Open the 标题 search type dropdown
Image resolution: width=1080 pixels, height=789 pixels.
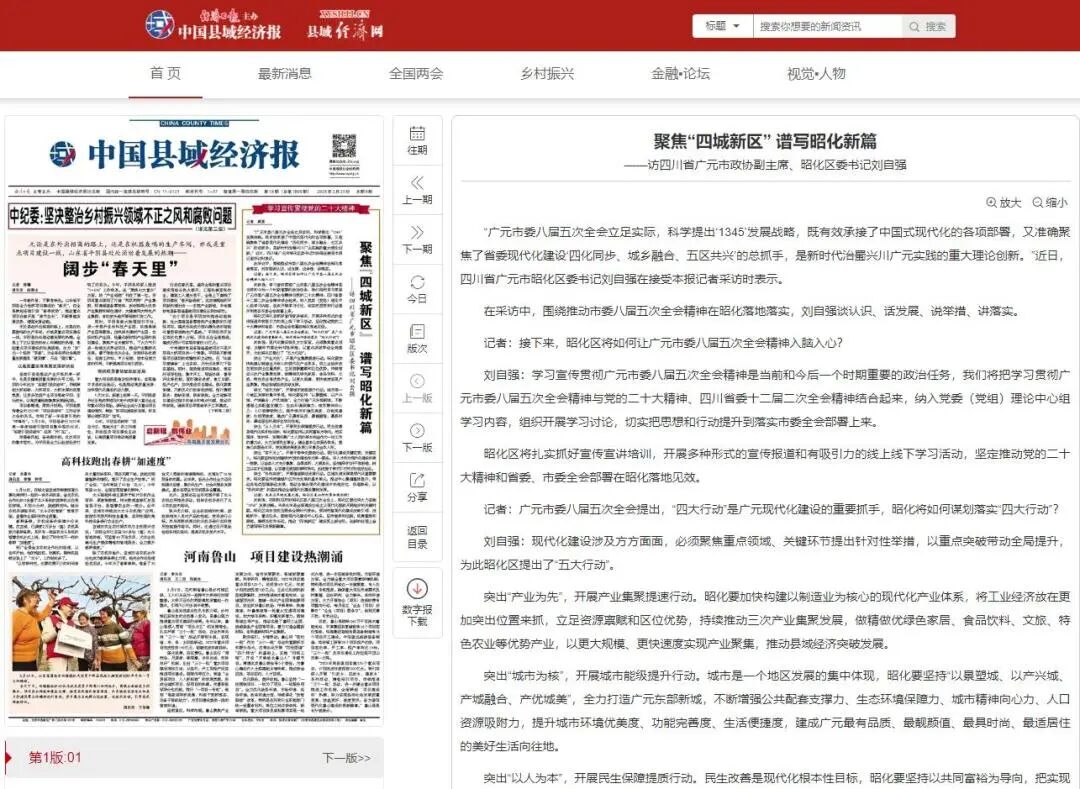click(x=723, y=26)
